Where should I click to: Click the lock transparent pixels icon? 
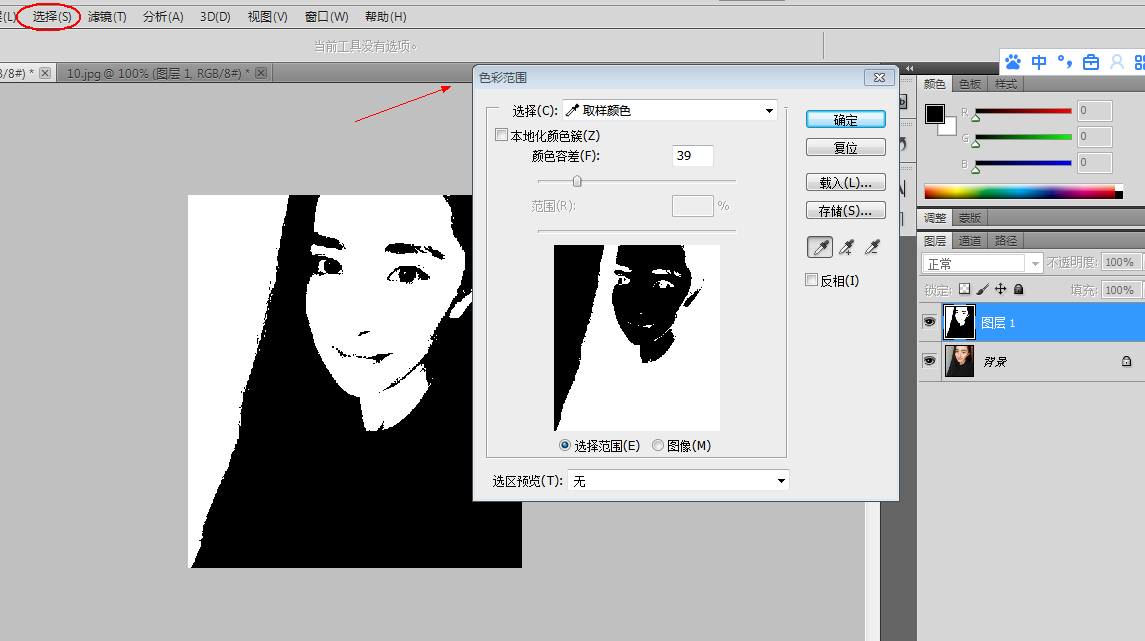965,289
